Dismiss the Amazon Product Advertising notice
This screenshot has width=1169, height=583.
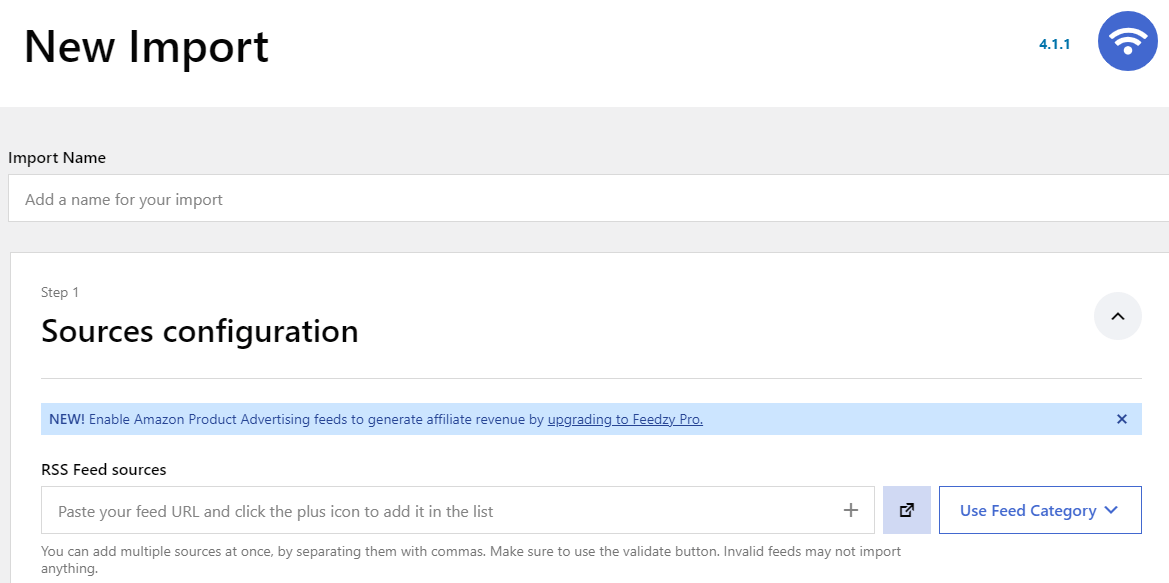1122,419
